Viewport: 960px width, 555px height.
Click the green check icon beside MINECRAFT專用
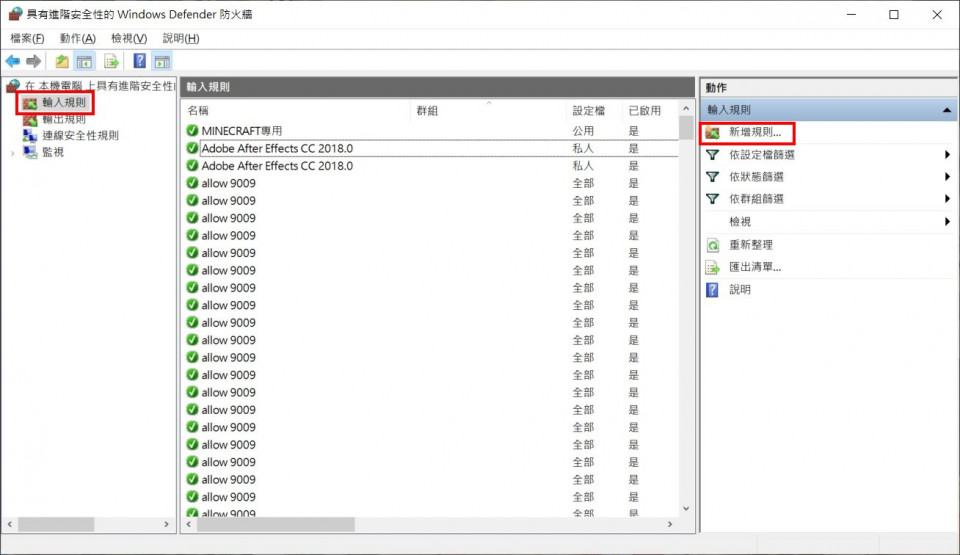click(x=192, y=131)
